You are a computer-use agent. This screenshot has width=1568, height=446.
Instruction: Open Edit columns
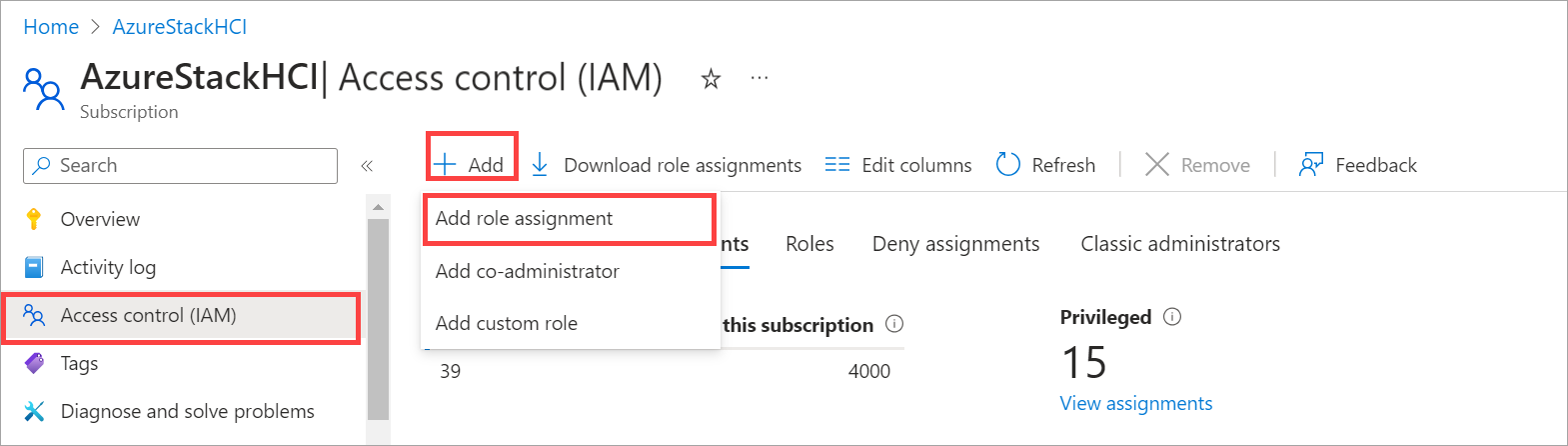pos(898,165)
